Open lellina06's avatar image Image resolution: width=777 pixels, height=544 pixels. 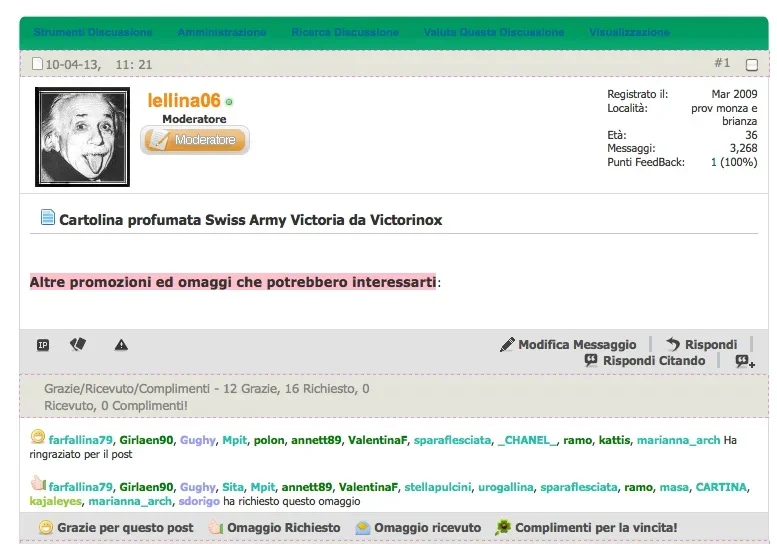[x=82, y=137]
